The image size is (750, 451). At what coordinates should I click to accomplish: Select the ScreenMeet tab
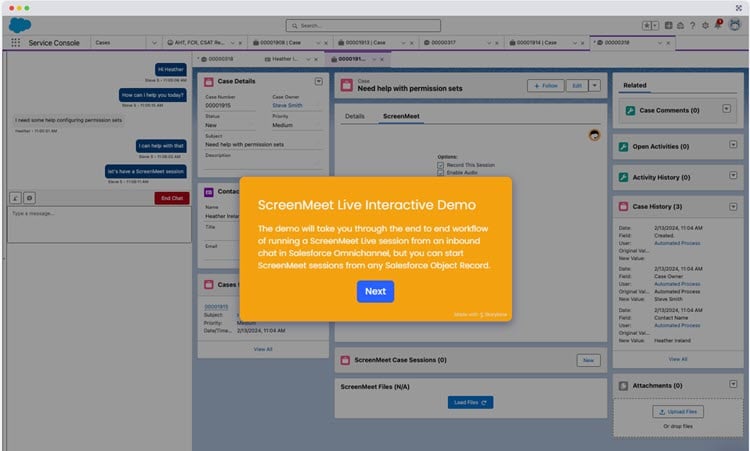pyautogui.click(x=401, y=116)
